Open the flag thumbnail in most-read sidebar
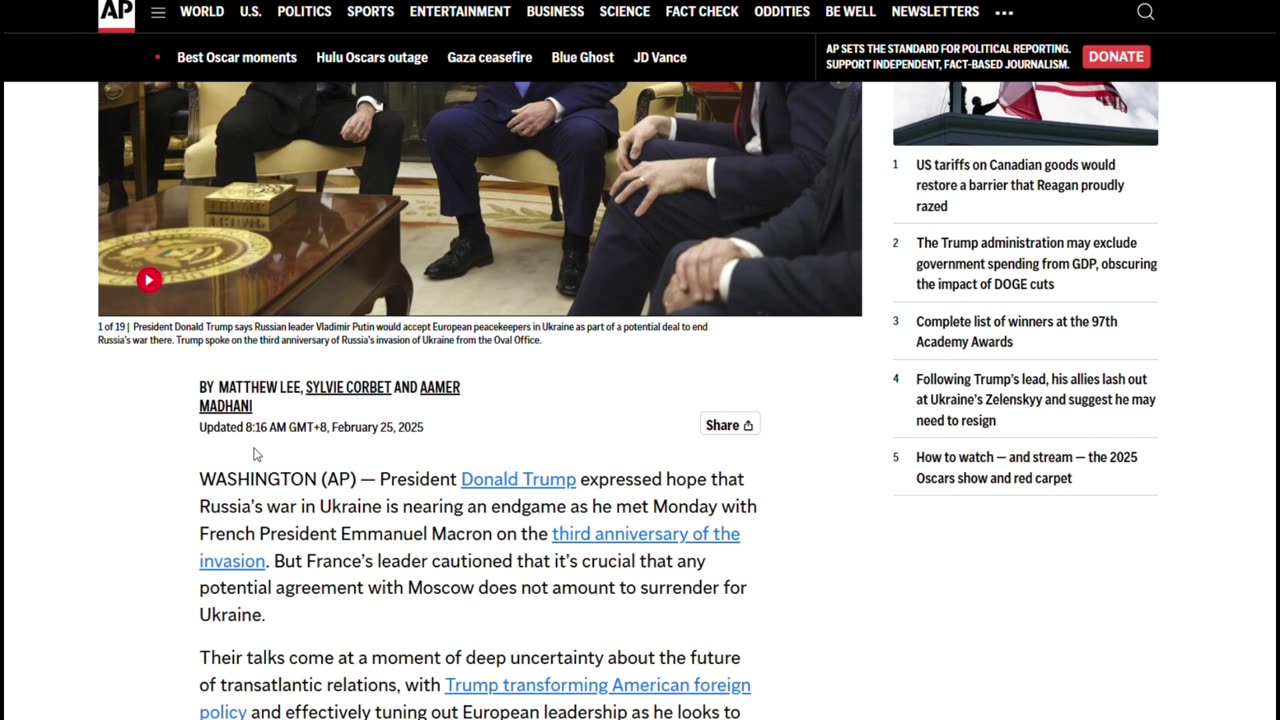This screenshot has width=1280, height=720. (1025, 113)
